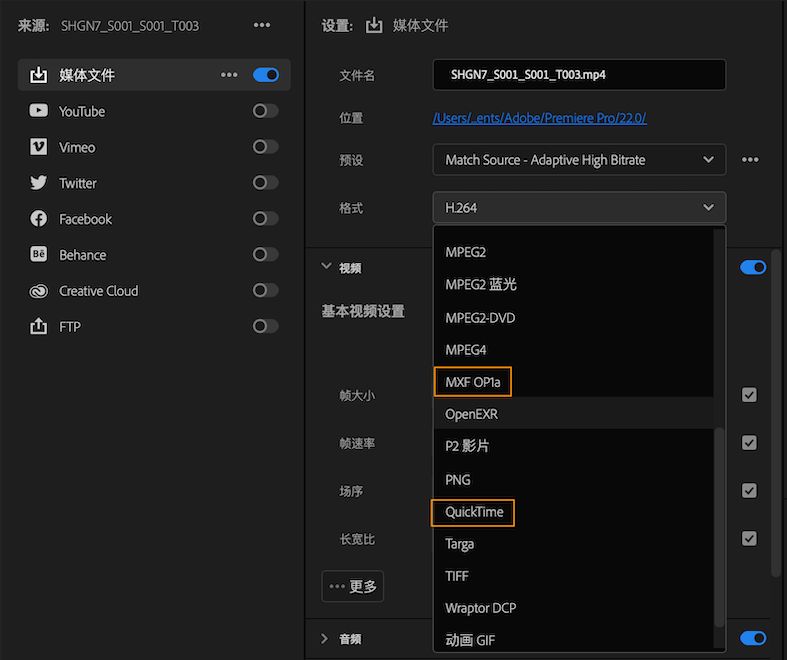The image size is (787, 660).
Task: Open the 预设 Match Source dropdown
Action: 579,160
